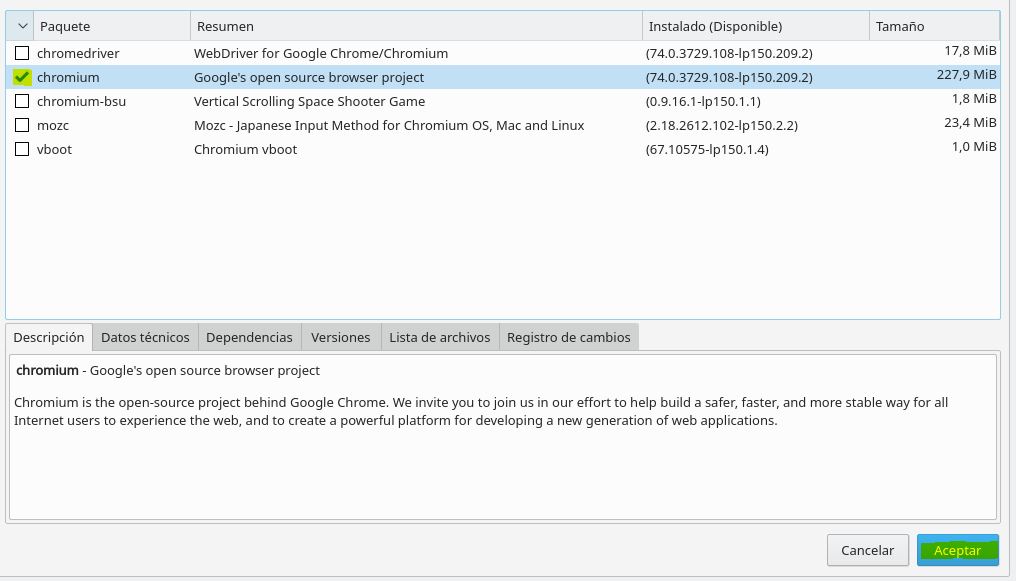Click the 'Chromium vboot' summary
The height and width of the screenshot is (581, 1016).
pyautogui.click(x=246, y=149)
